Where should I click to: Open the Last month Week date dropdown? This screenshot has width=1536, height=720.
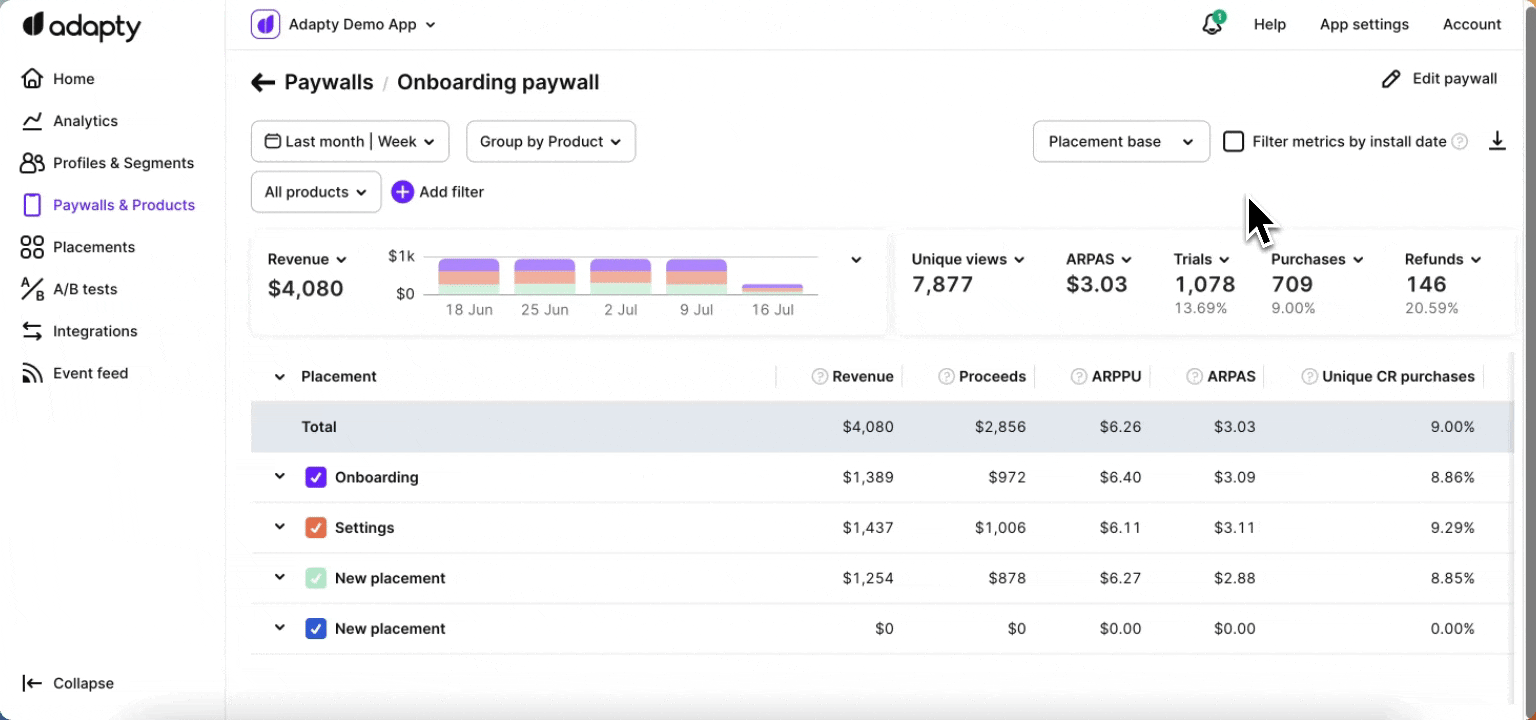point(350,142)
